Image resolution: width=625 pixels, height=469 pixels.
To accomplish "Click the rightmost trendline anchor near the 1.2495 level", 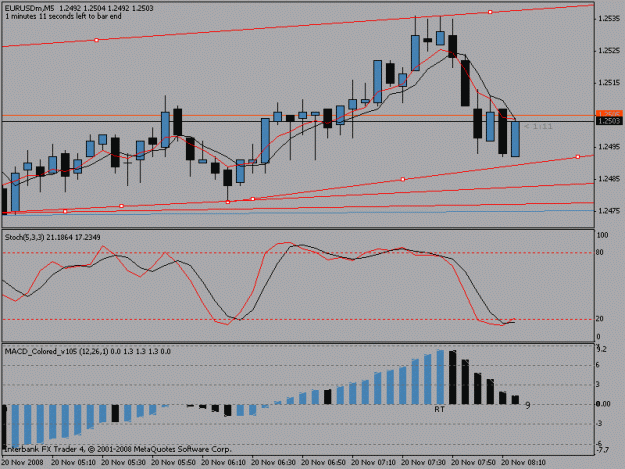I will point(578,157).
